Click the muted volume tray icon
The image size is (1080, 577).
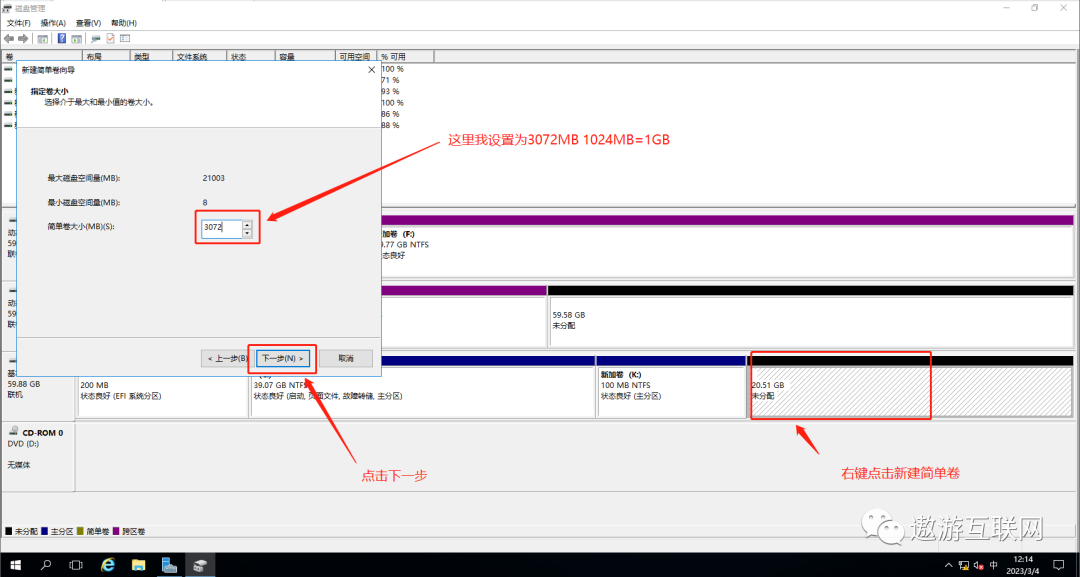[978, 565]
